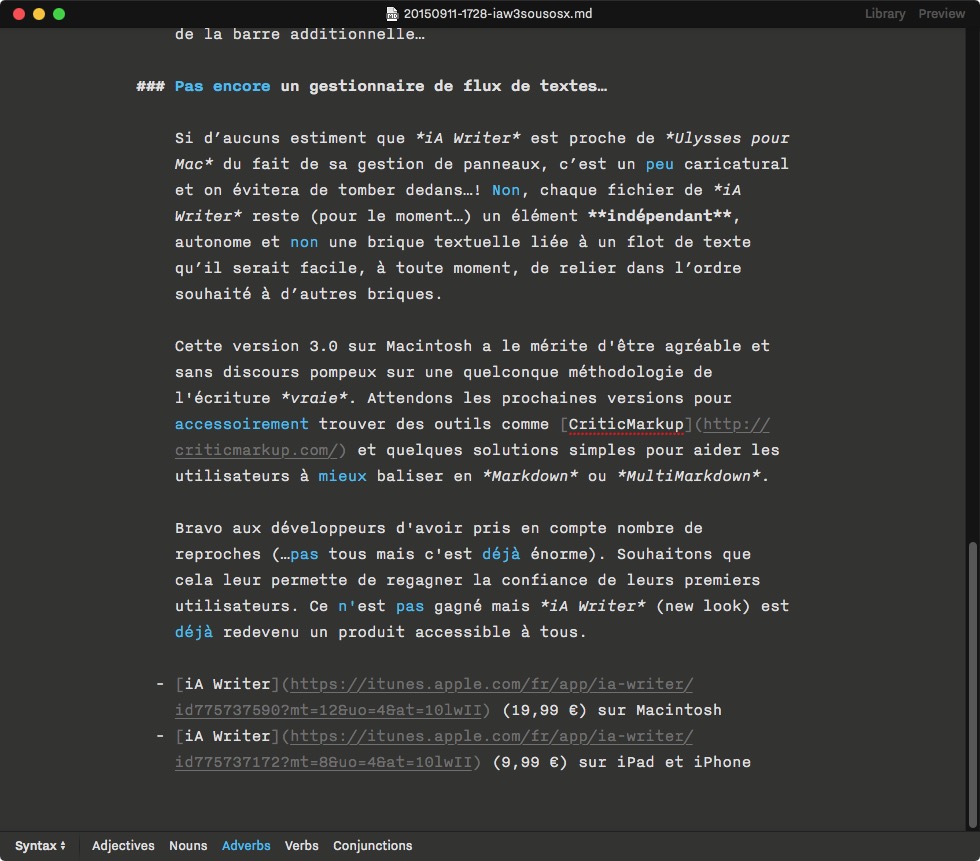Toggle Conjunctions syntax highlighting
The image size is (980, 861).
pyautogui.click(x=372, y=845)
